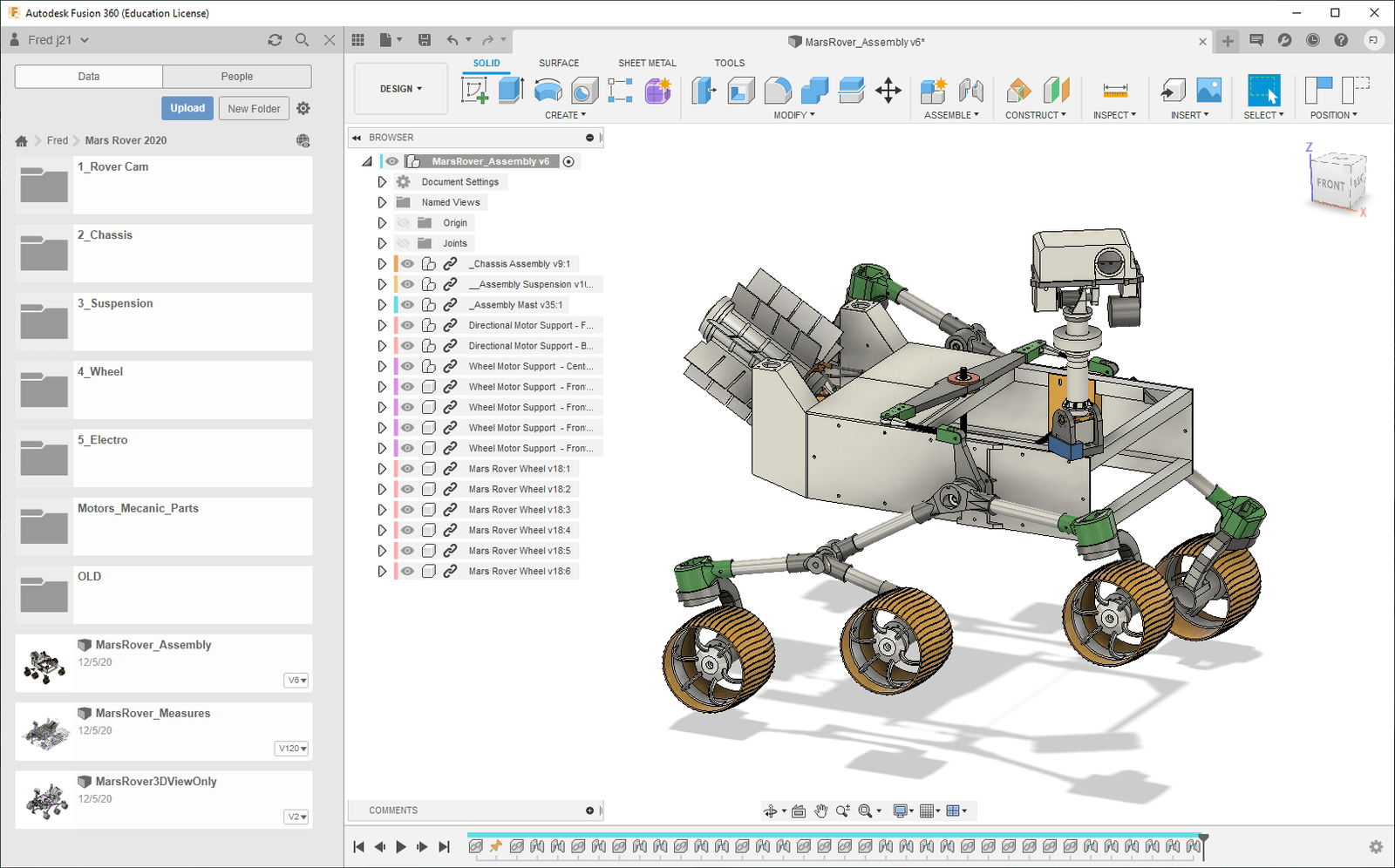
Task: Select the Create Sketch tool
Action: pos(474,90)
